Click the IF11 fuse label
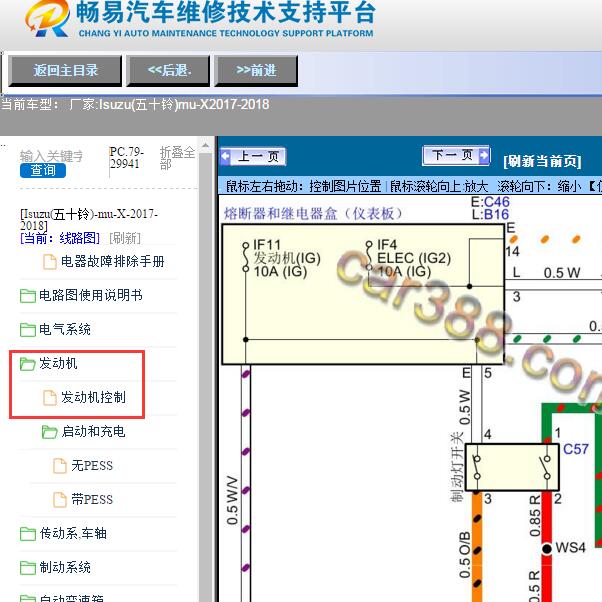Image resolution: width=602 pixels, height=602 pixels. [x=267, y=245]
